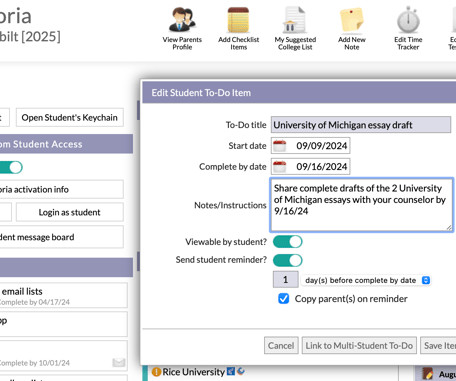Image resolution: width=456 pixels, height=381 pixels.
Task: Open Start date calendar icon
Action: pos(279,146)
